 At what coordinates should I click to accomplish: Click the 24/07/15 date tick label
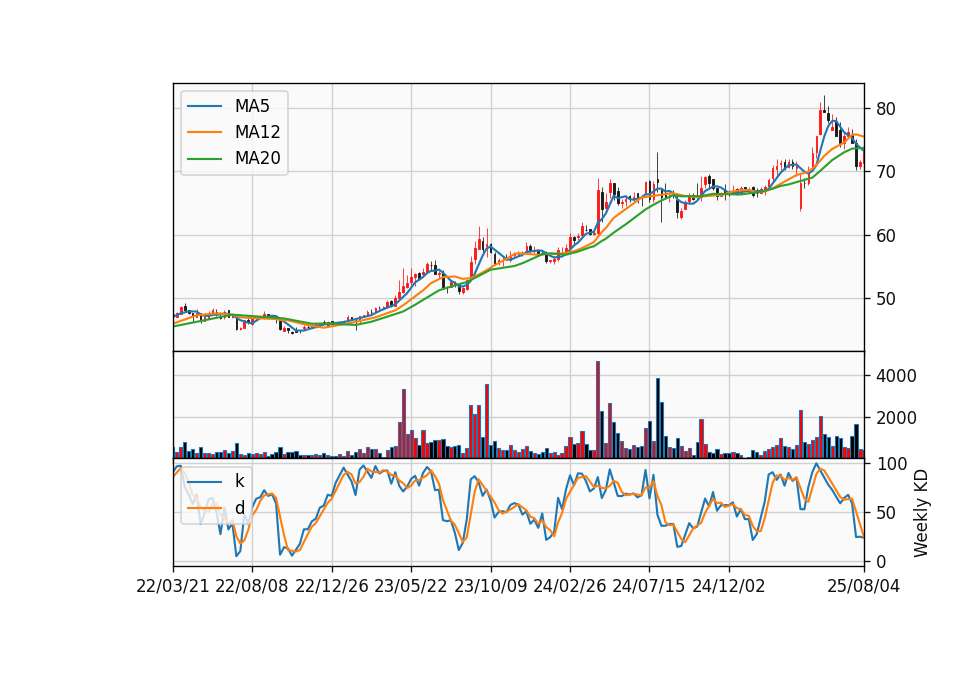click(x=649, y=586)
